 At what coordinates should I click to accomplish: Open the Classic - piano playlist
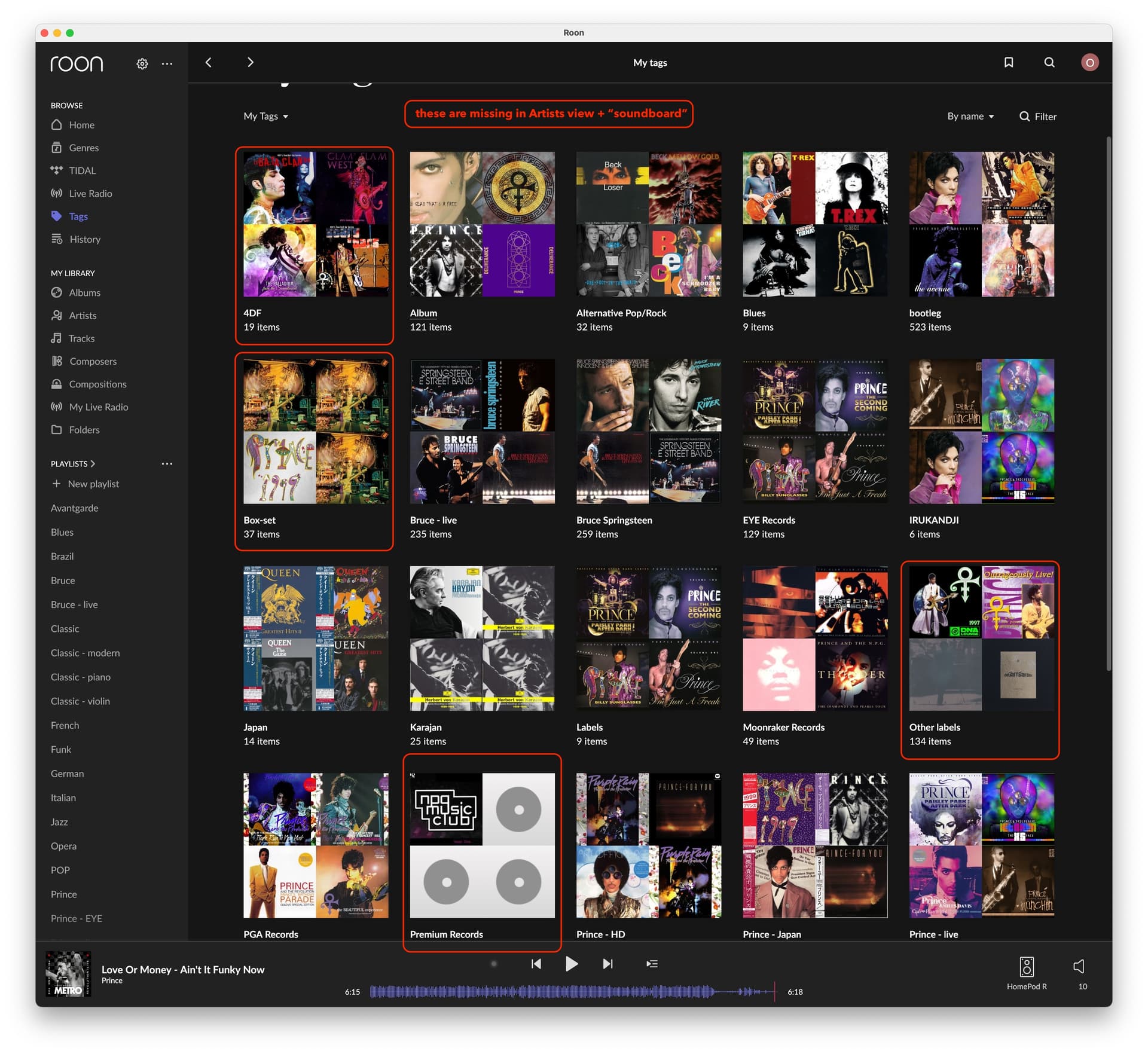click(x=81, y=677)
